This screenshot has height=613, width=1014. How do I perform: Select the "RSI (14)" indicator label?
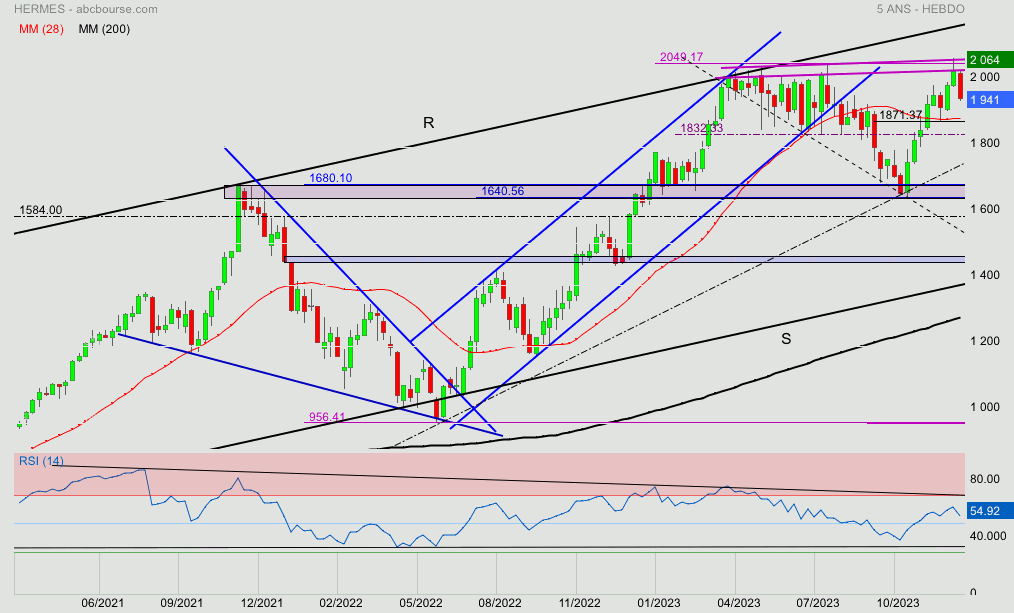(x=41, y=461)
